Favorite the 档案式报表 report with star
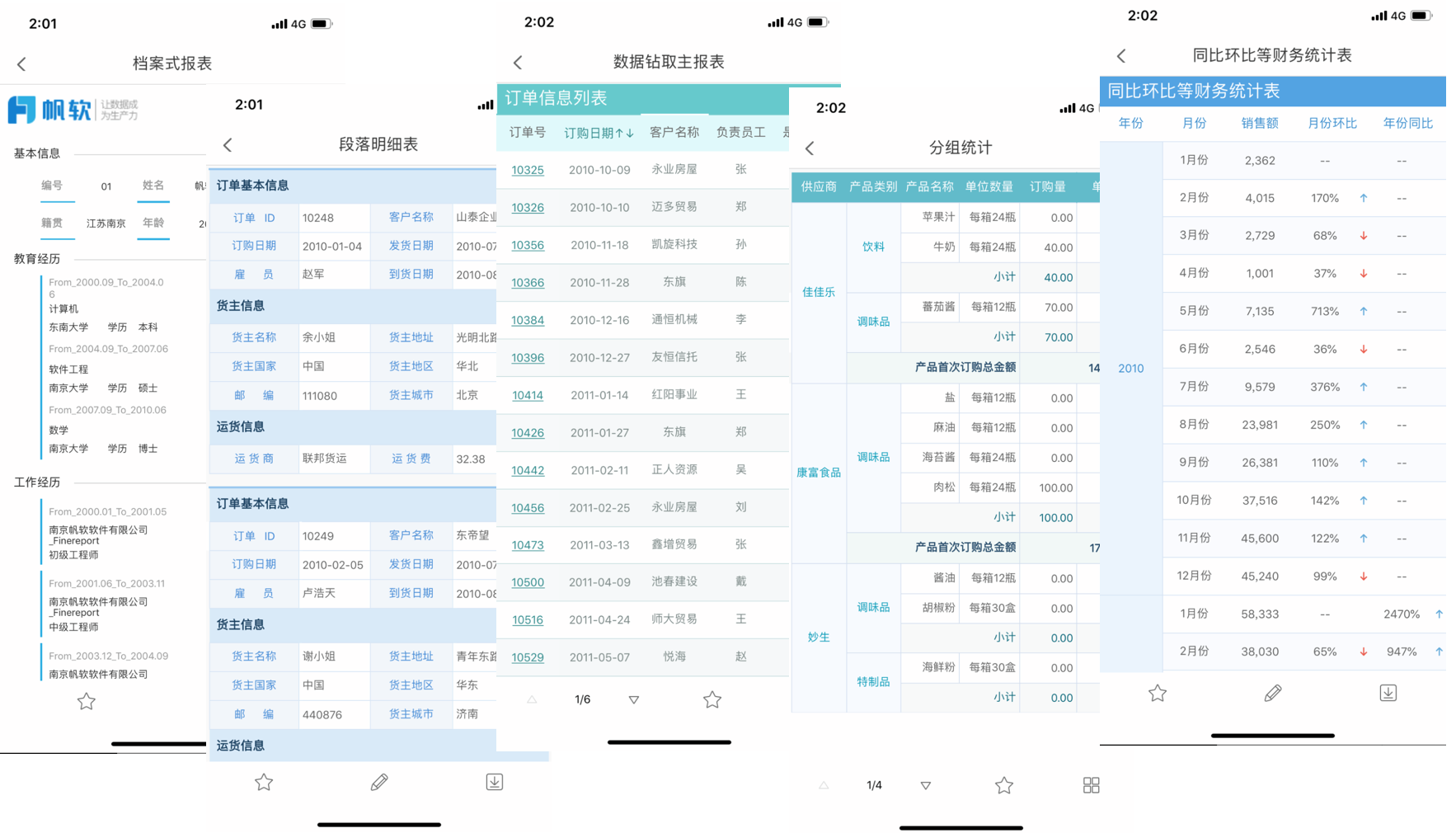 (87, 701)
